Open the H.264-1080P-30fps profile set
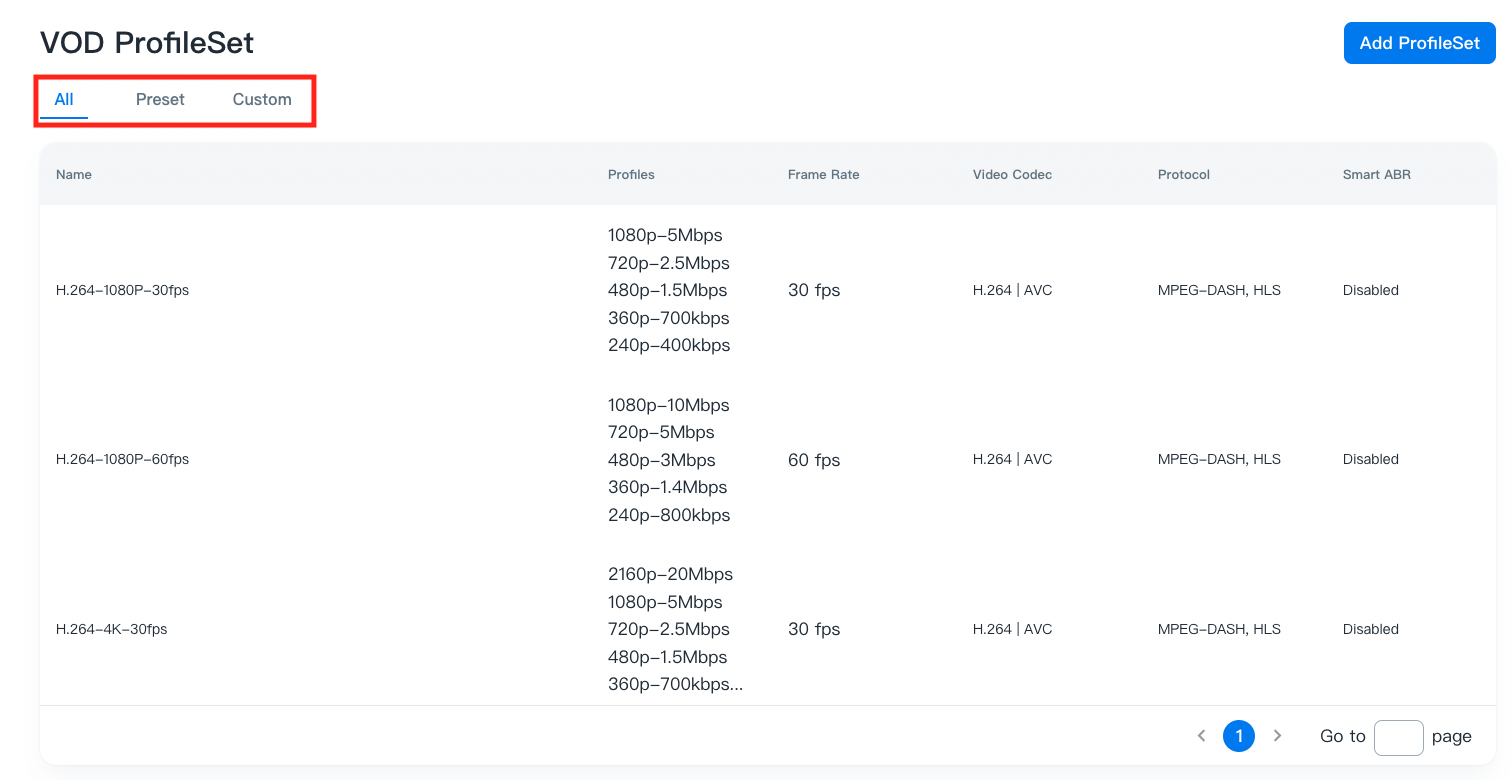The image size is (1512, 780). 122,291
